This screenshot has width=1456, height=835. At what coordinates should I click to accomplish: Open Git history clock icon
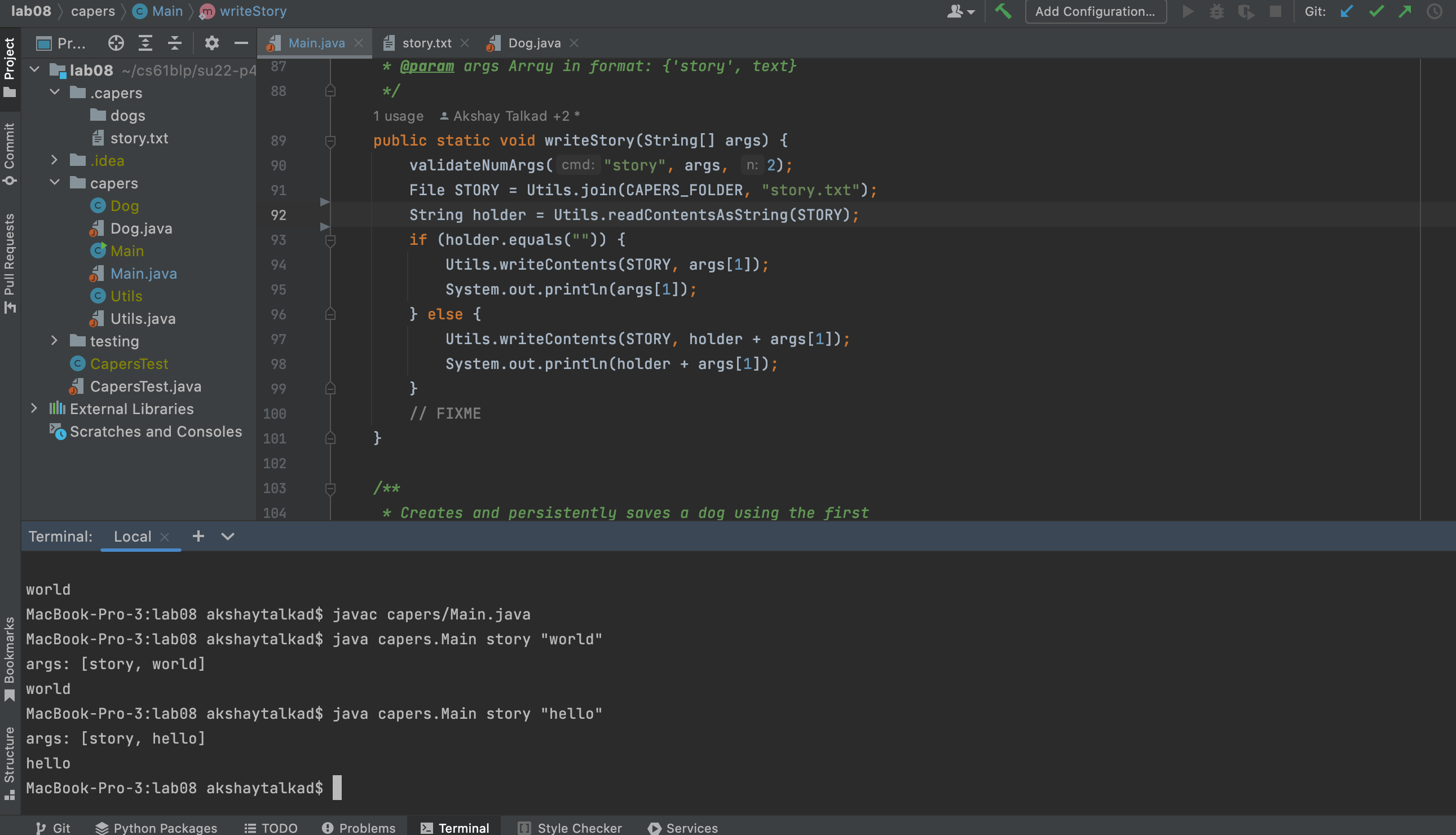[x=1434, y=11]
